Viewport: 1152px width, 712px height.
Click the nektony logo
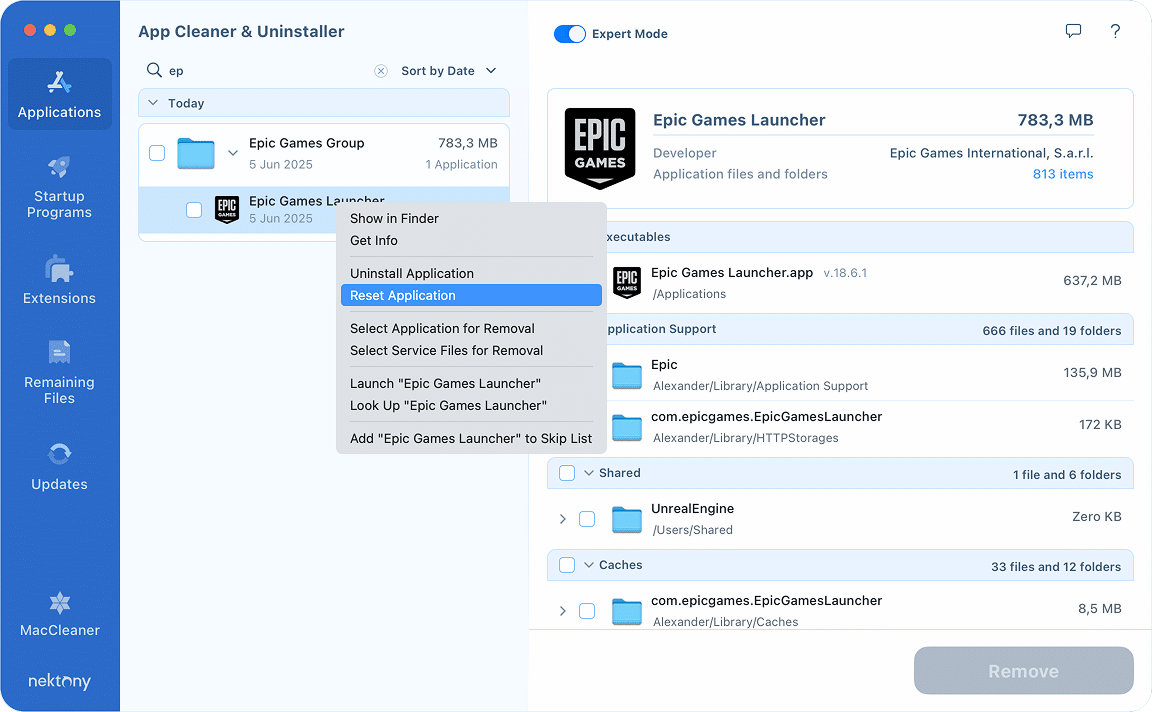click(x=60, y=681)
